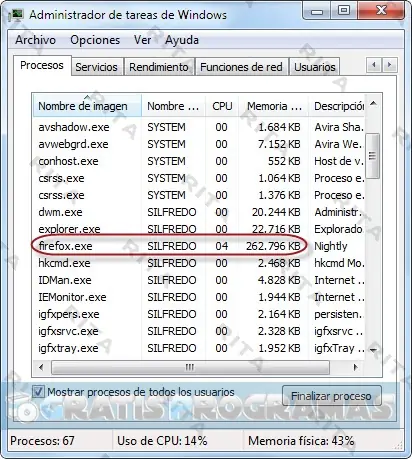
Task: Sort by Descripción column header
Action: [x=337, y=106]
